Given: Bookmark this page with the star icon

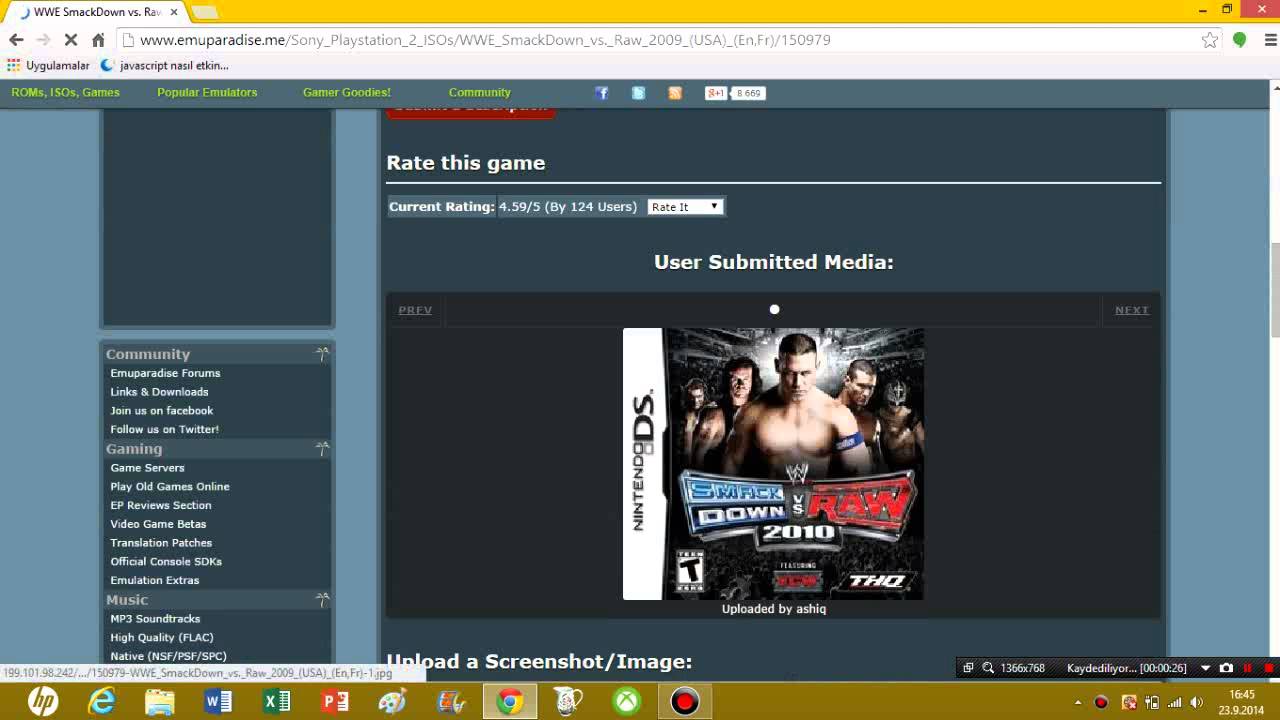Looking at the screenshot, I should 1210,40.
